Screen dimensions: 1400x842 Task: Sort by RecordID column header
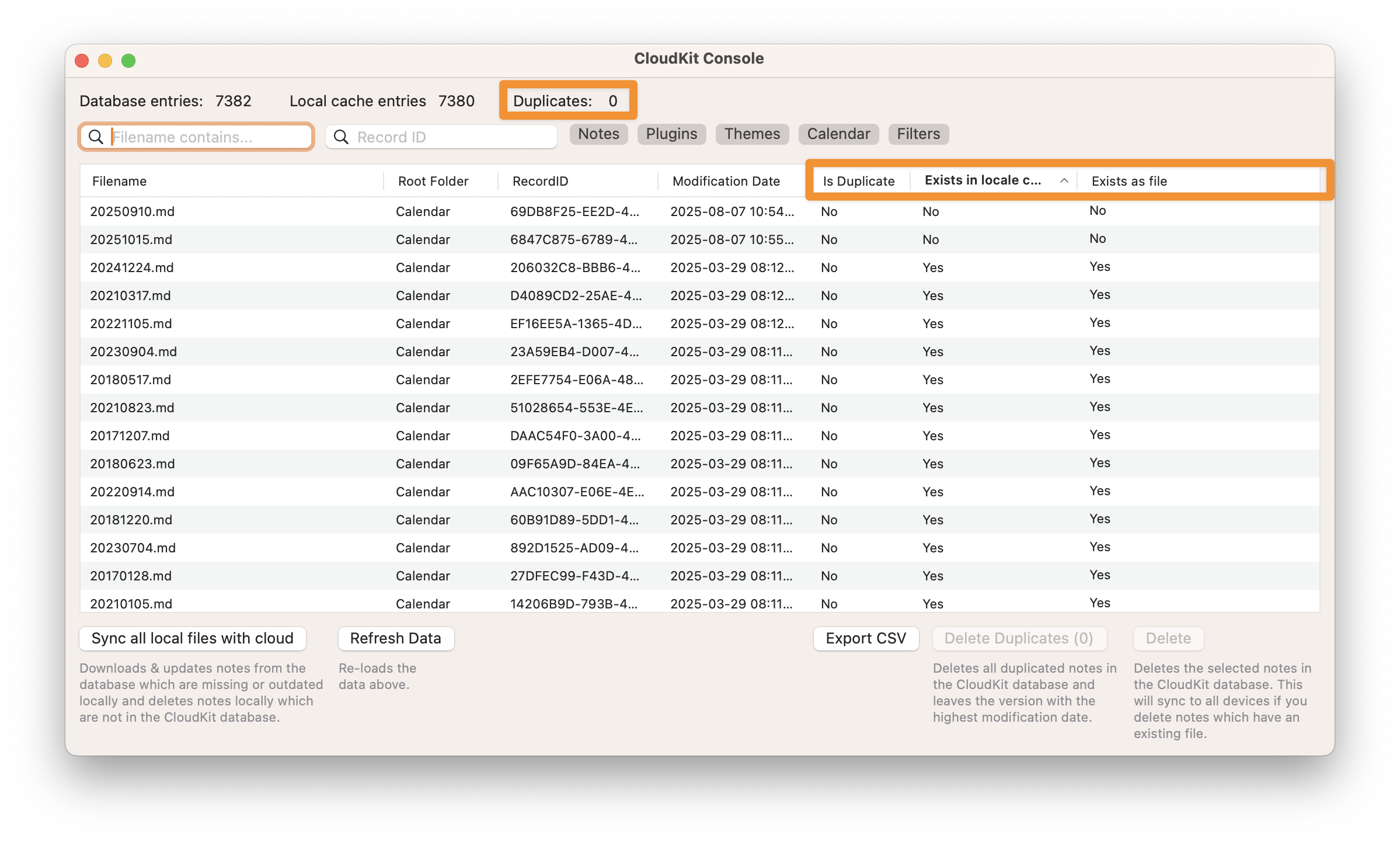(578, 181)
